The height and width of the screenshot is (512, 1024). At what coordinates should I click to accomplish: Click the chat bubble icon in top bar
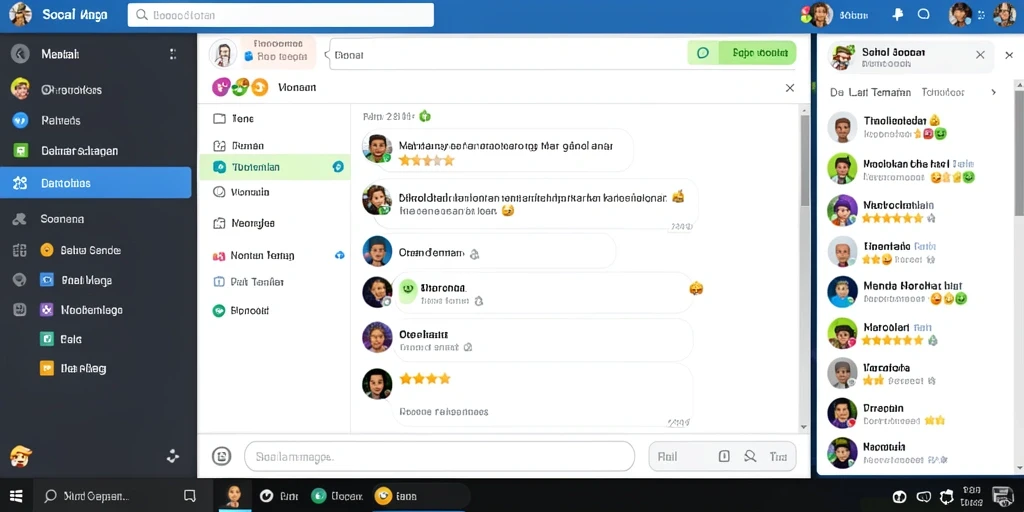click(x=923, y=14)
